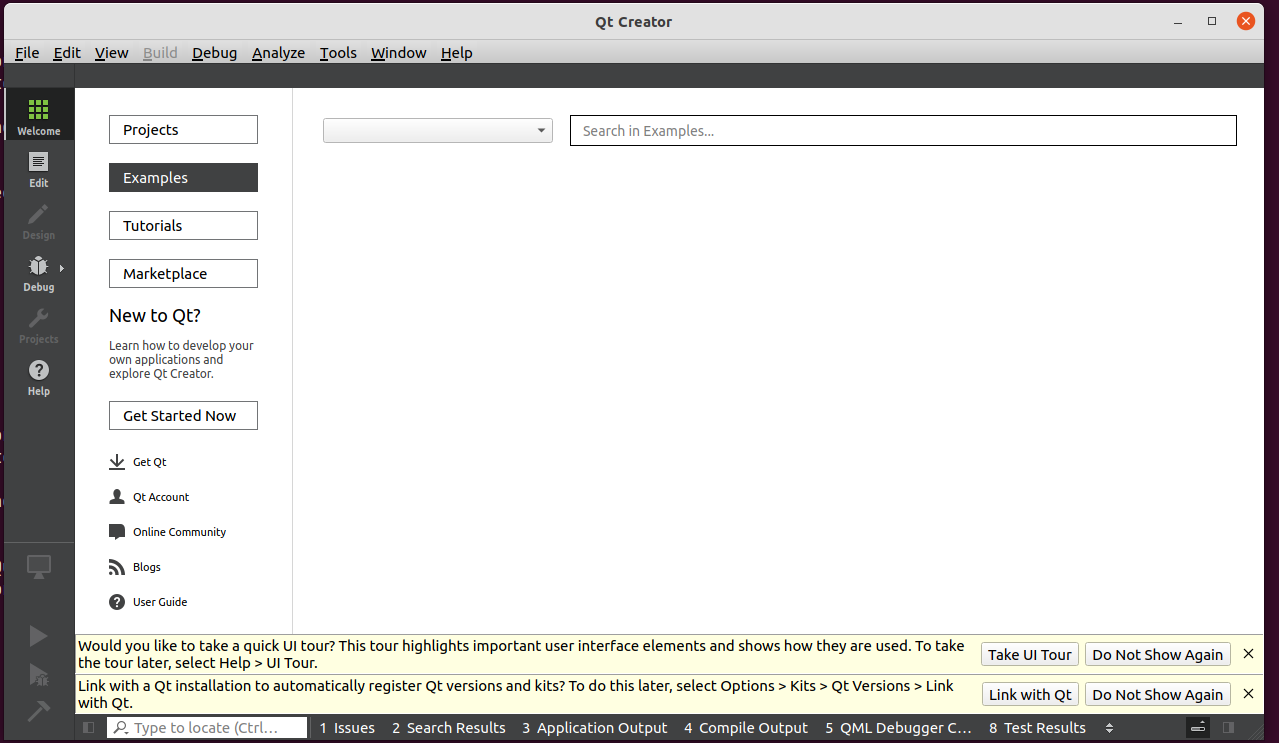Screen dimensions: 1279x743
Task: Open the Design mode
Action: 38,220
